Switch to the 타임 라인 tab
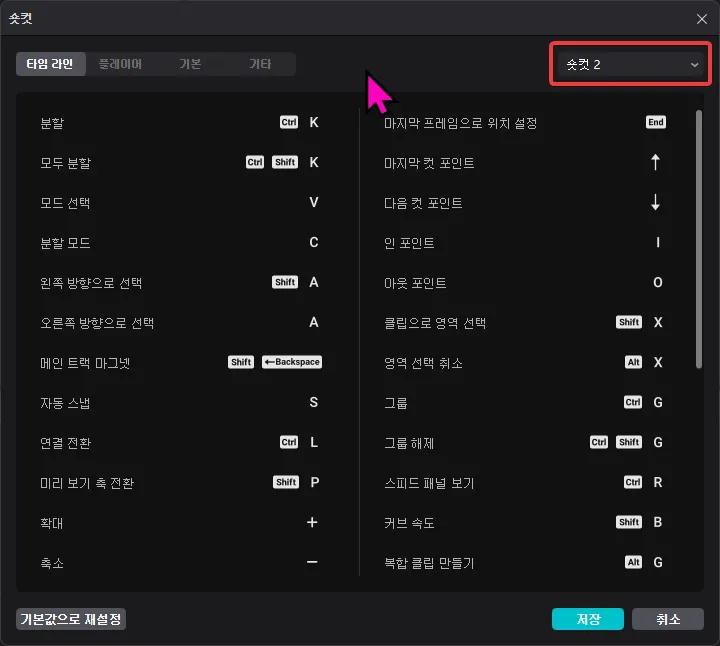 click(x=51, y=64)
